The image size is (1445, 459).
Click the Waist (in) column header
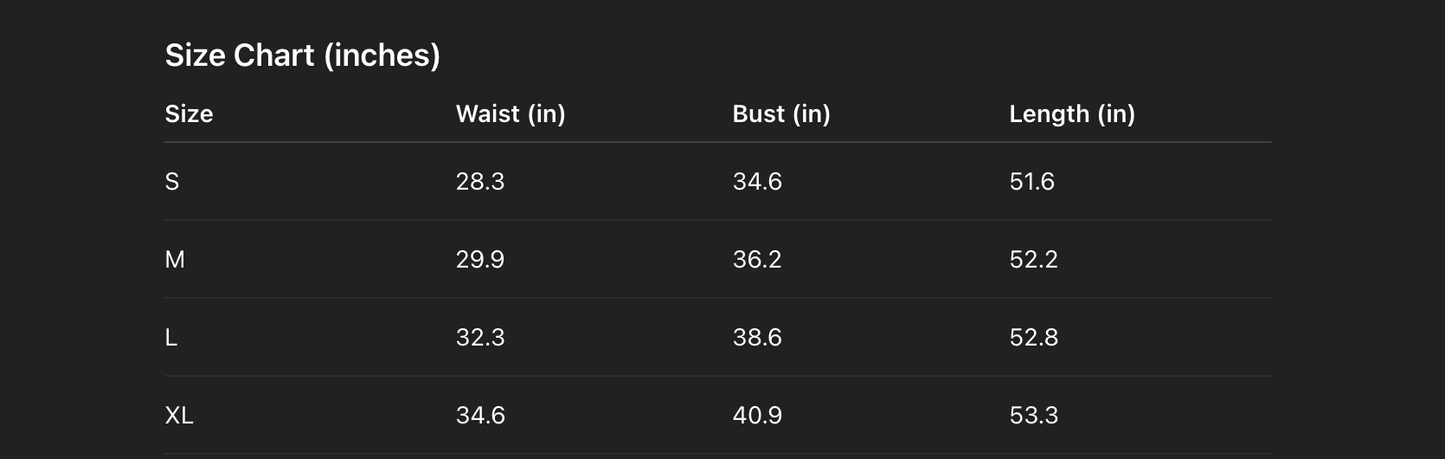click(510, 114)
